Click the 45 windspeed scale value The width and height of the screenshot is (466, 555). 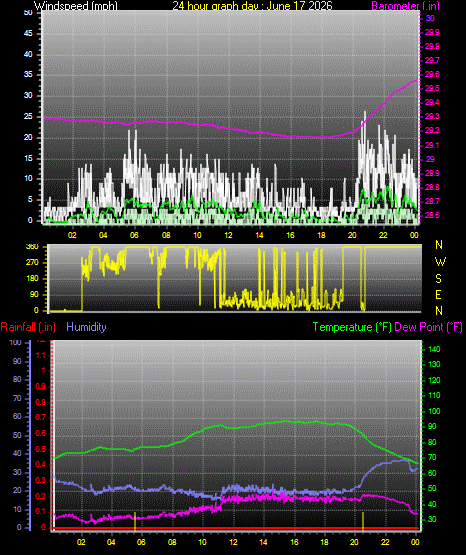click(x=28, y=33)
